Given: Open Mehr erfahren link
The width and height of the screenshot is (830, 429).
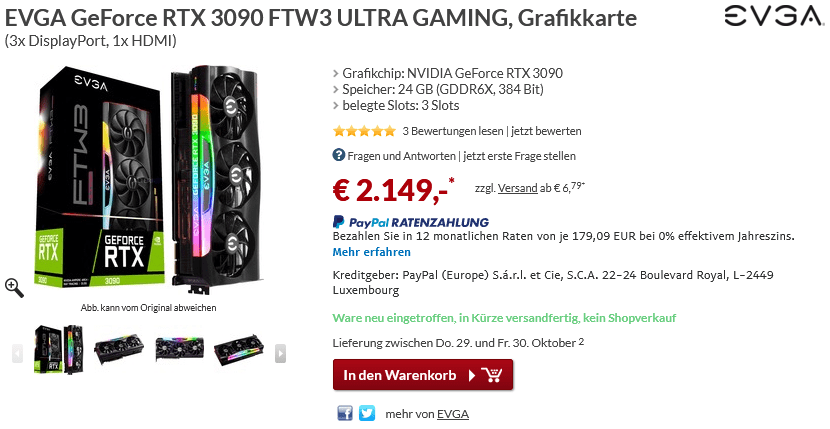Looking at the screenshot, I should pyautogui.click(x=372, y=252).
